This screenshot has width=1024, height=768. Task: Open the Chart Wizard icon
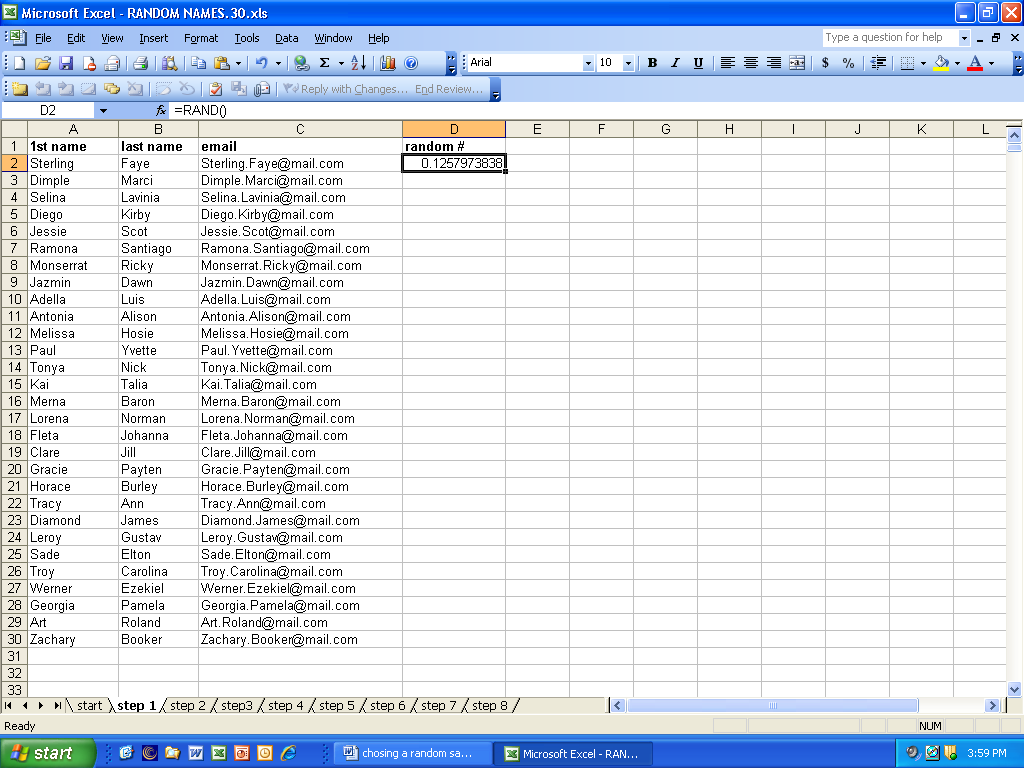(388, 63)
